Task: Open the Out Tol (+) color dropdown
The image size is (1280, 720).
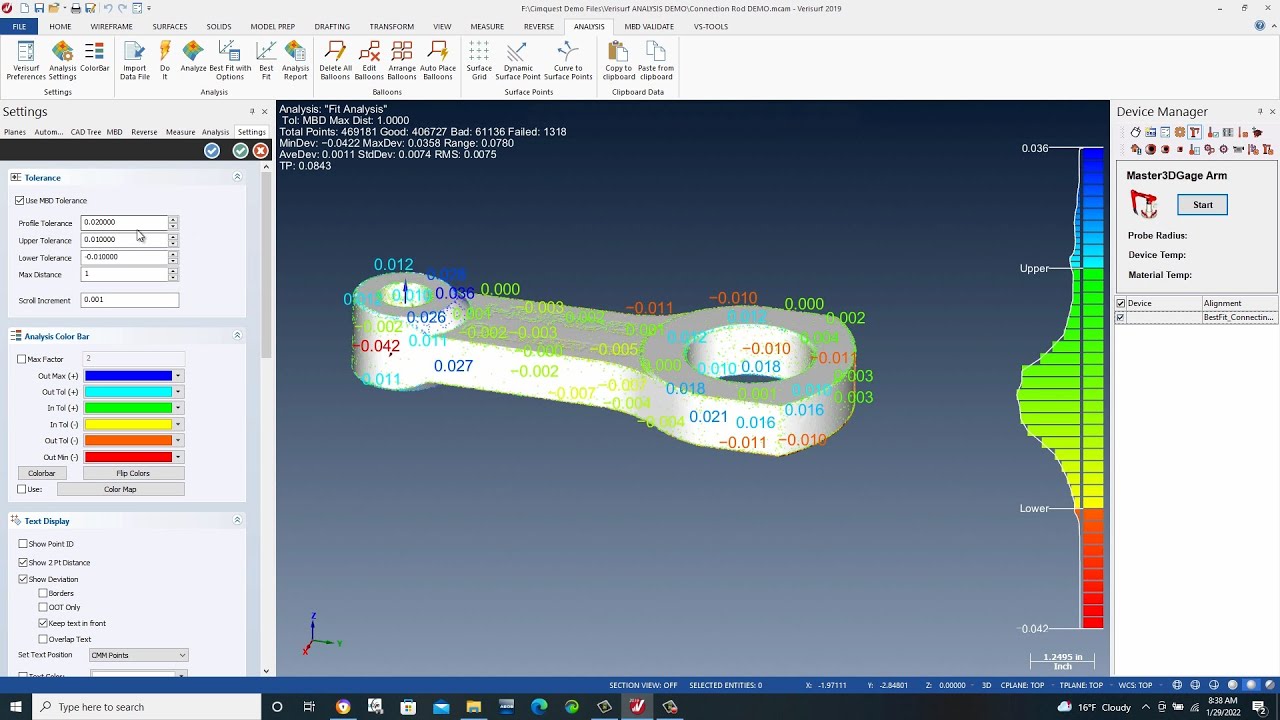Action: 178,392
